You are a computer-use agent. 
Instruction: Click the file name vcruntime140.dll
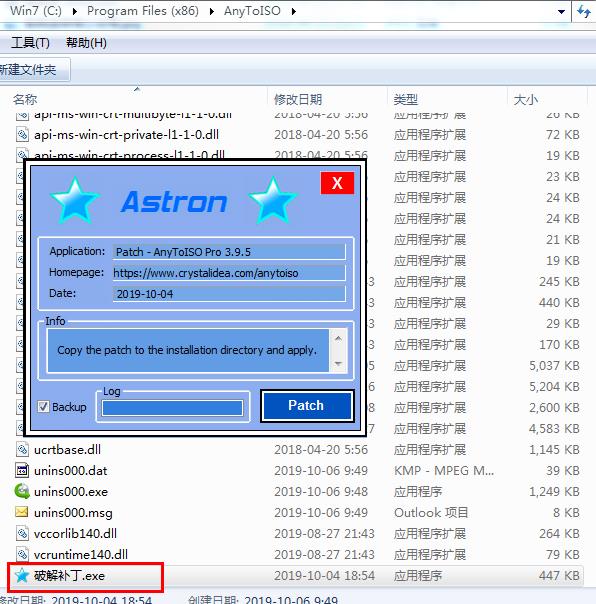[x=81, y=555]
